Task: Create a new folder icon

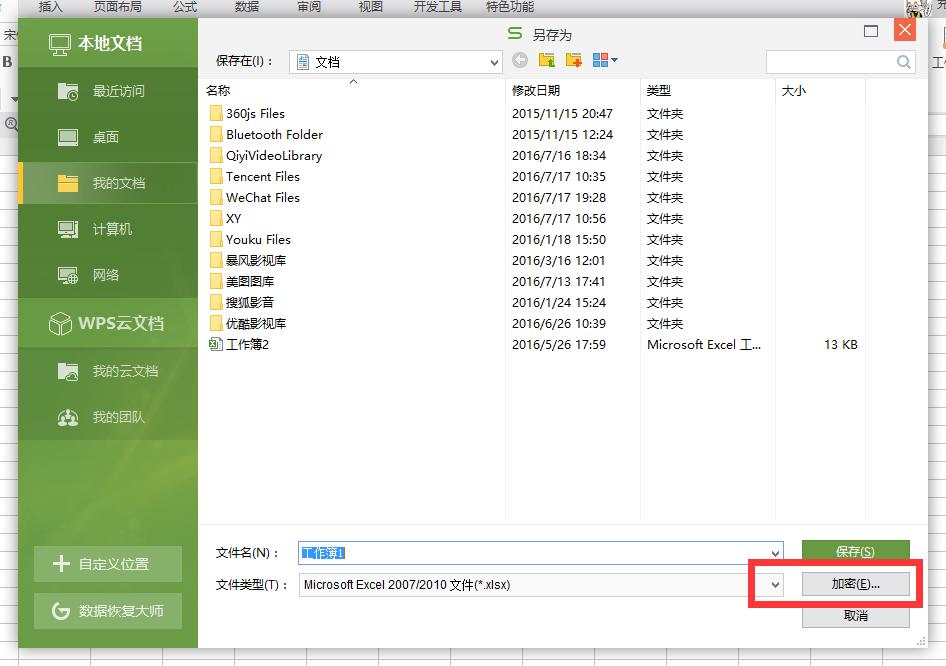Action: [573, 60]
